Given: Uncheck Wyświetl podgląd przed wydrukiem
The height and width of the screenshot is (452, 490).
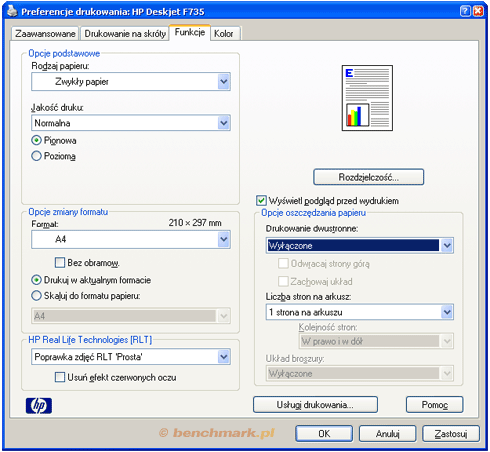Looking at the screenshot, I should (261, 201).
